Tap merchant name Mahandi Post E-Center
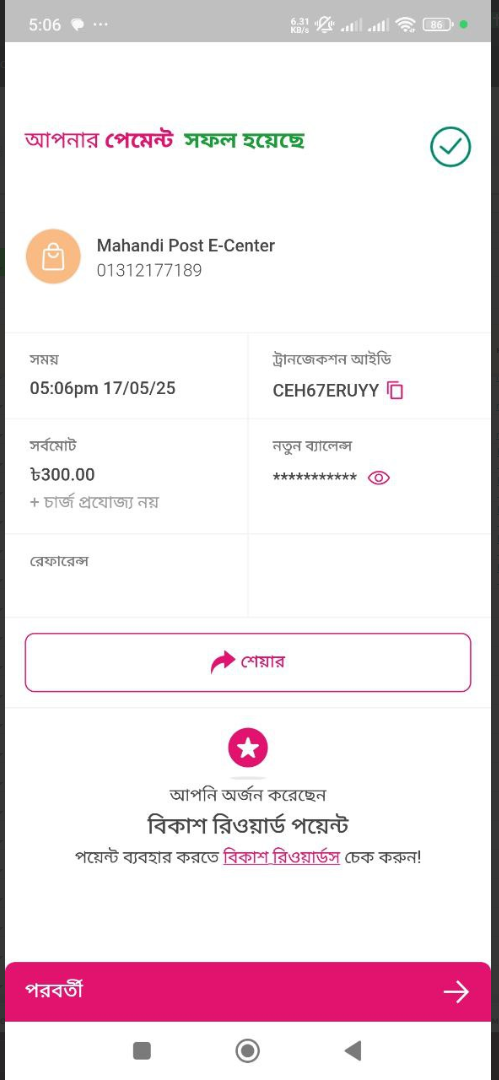Screen dimensions: 499x1080 point(186,245)
